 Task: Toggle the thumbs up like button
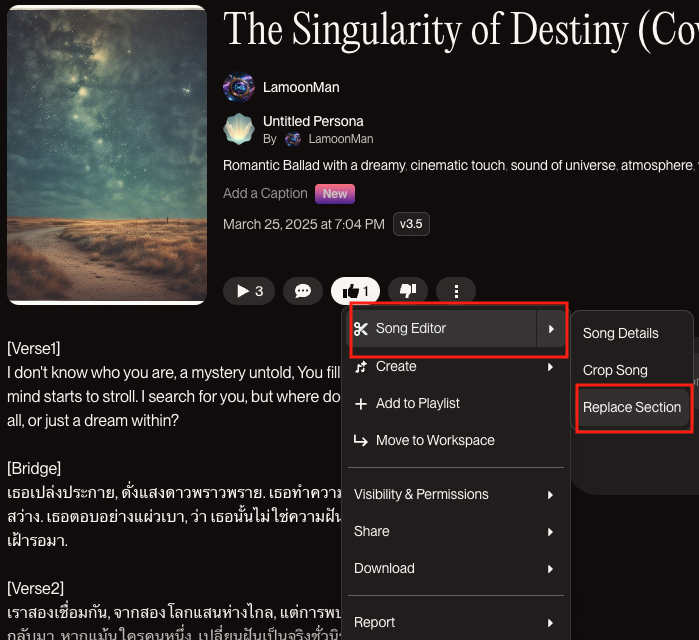[x=355, y=291]
